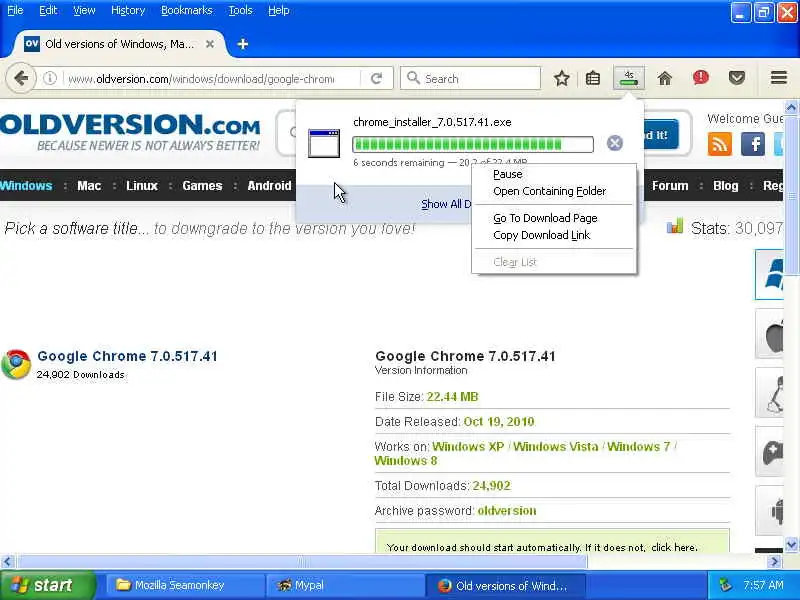Open the History menu
This screenshot has height=600, width=800.
point(128,10)
